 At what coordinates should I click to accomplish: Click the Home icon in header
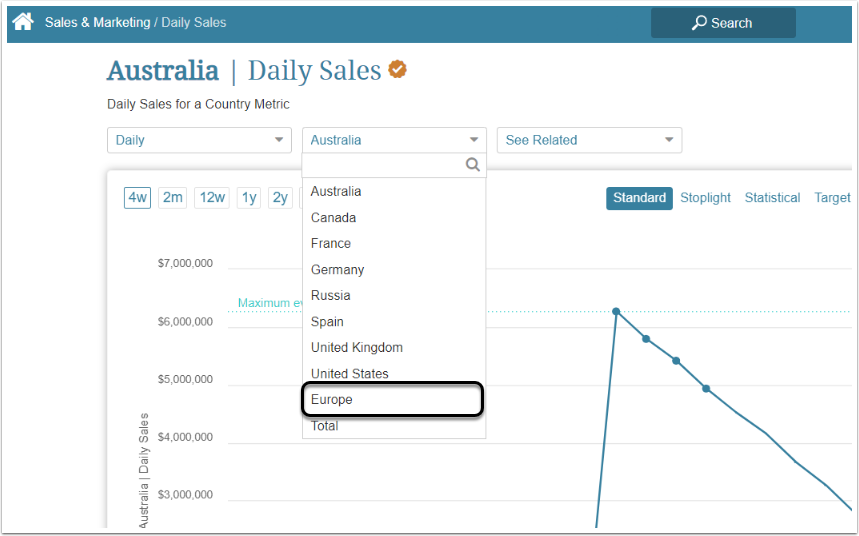[x=23, y=22]
